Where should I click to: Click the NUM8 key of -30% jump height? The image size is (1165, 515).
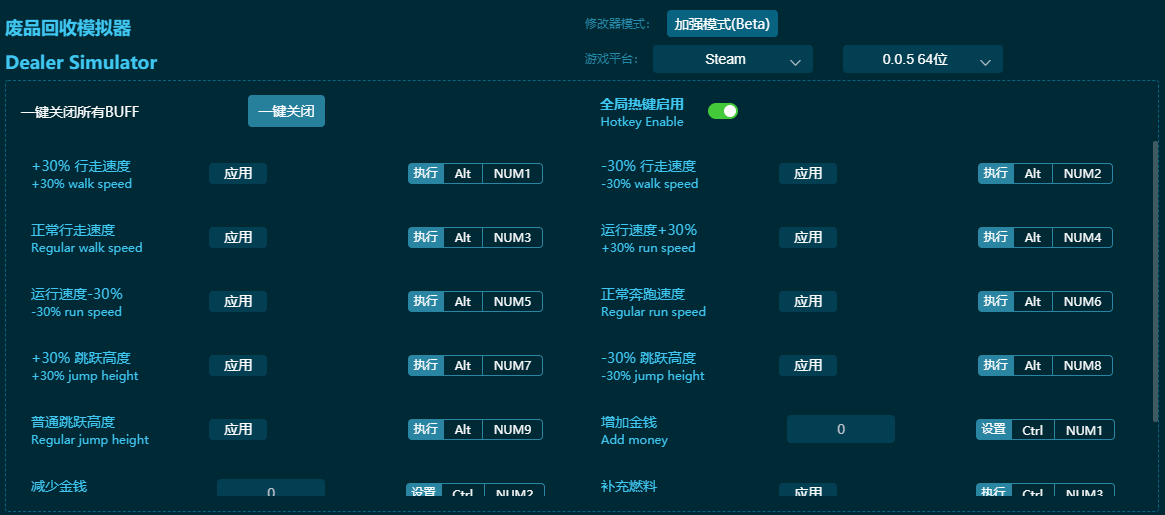click(x=1083, y=366)
